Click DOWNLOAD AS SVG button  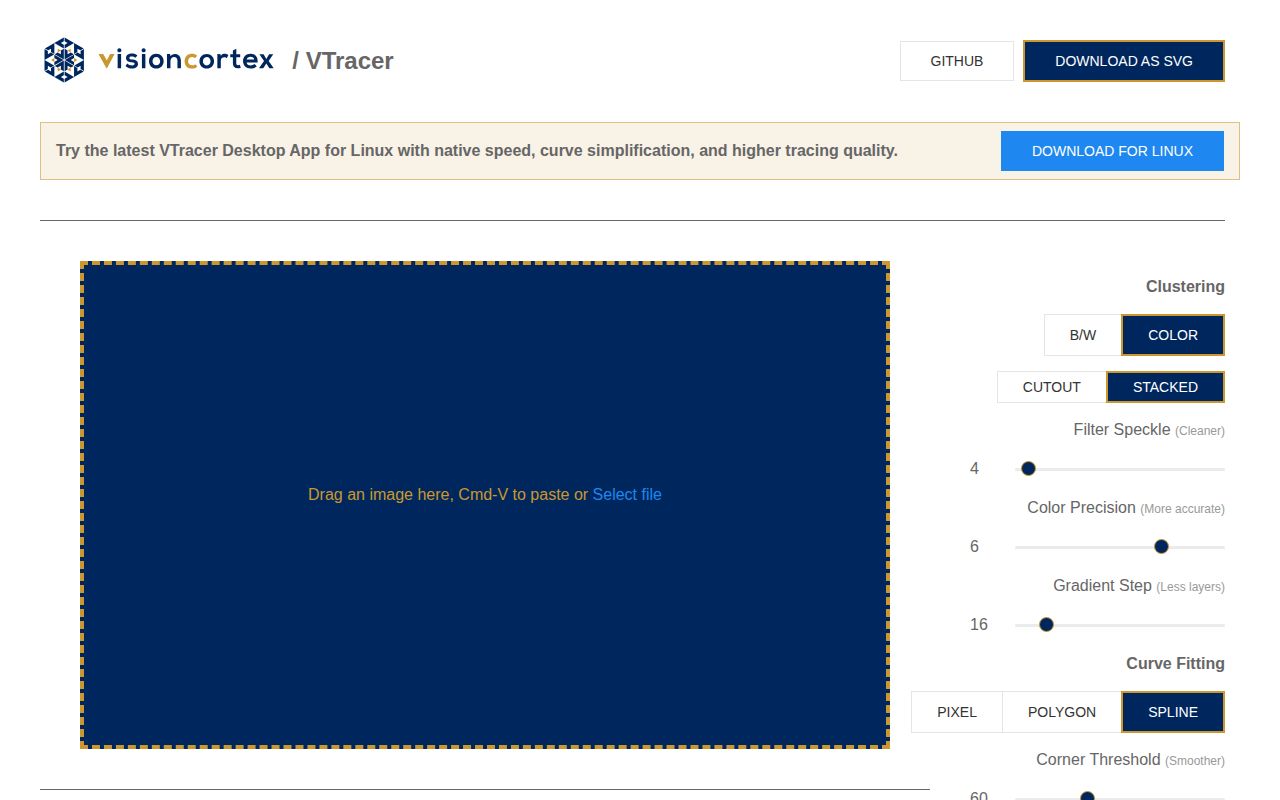(x=1124, y=61)
